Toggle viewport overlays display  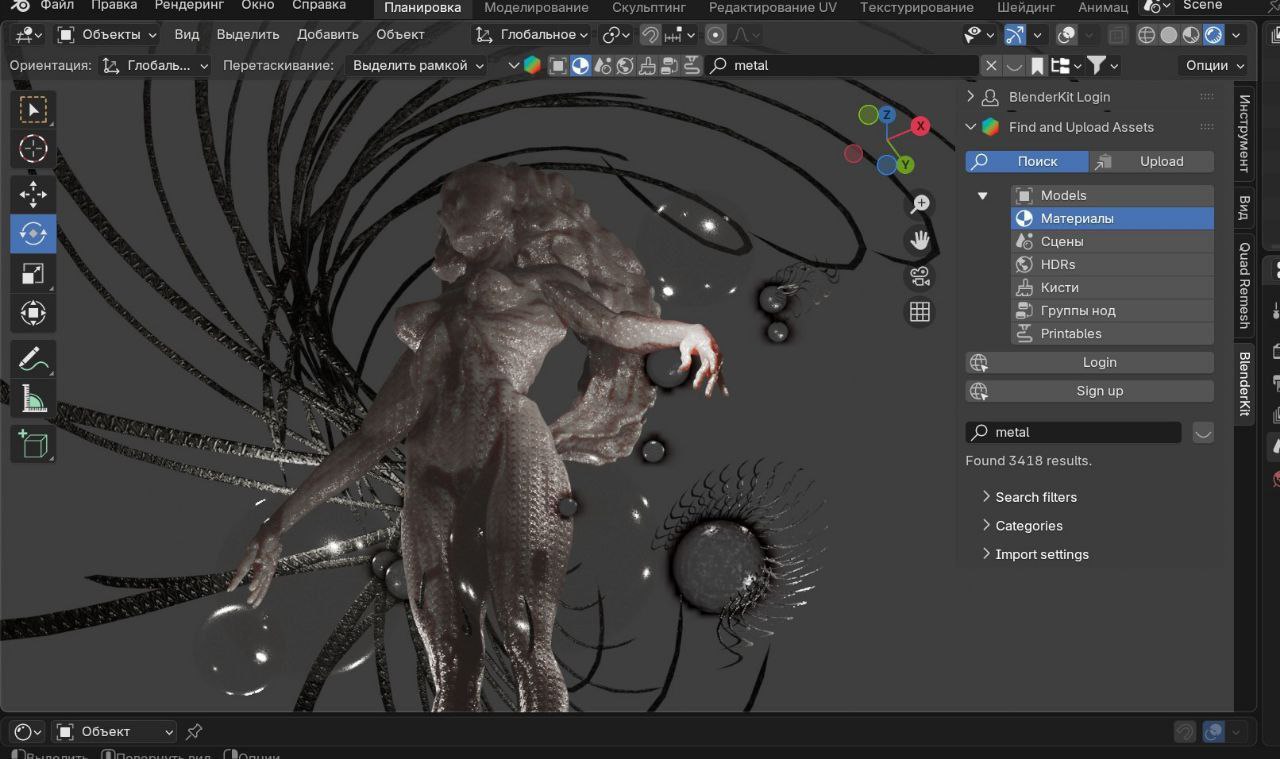[1067, 35]
